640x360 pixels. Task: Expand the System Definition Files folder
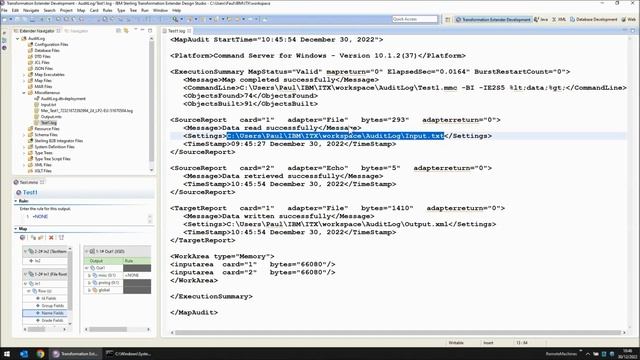coord(24,147)
